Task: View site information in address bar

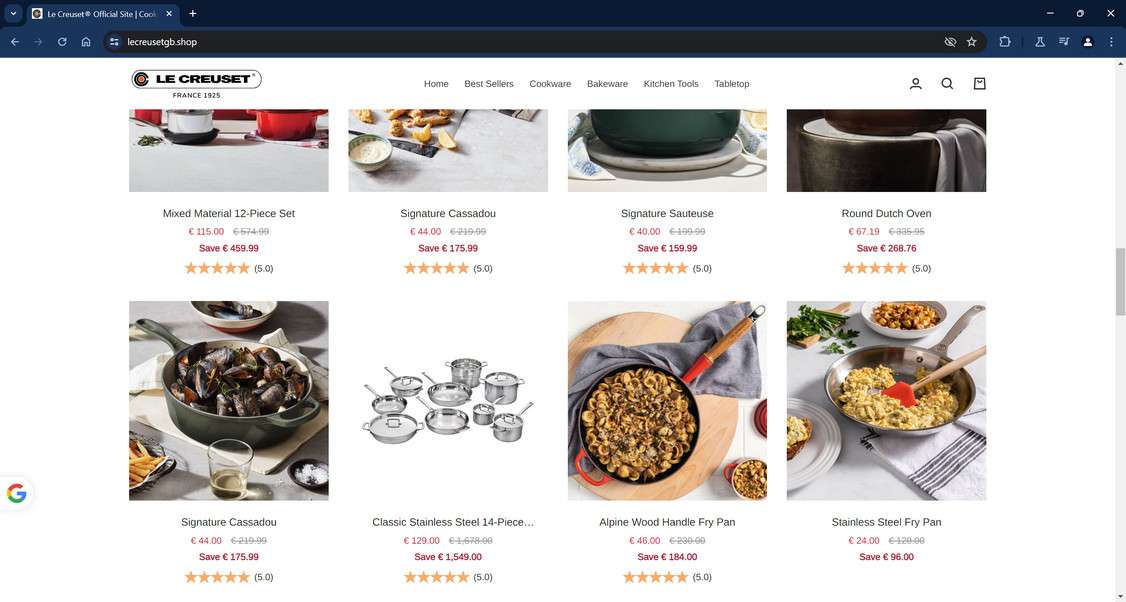Action: (114, 42)
